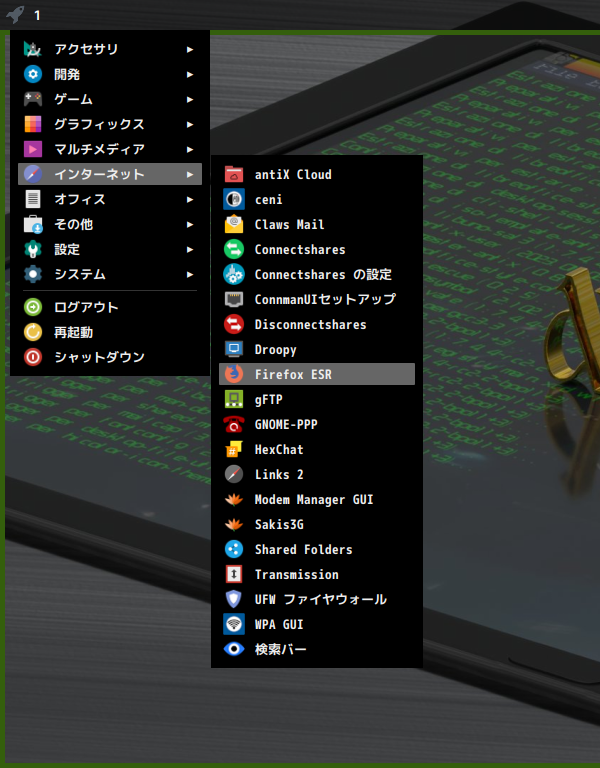
Task: Open the UFW ファイヤウォール menu entry
Action: pyautogui.click(x=317, y=599)
